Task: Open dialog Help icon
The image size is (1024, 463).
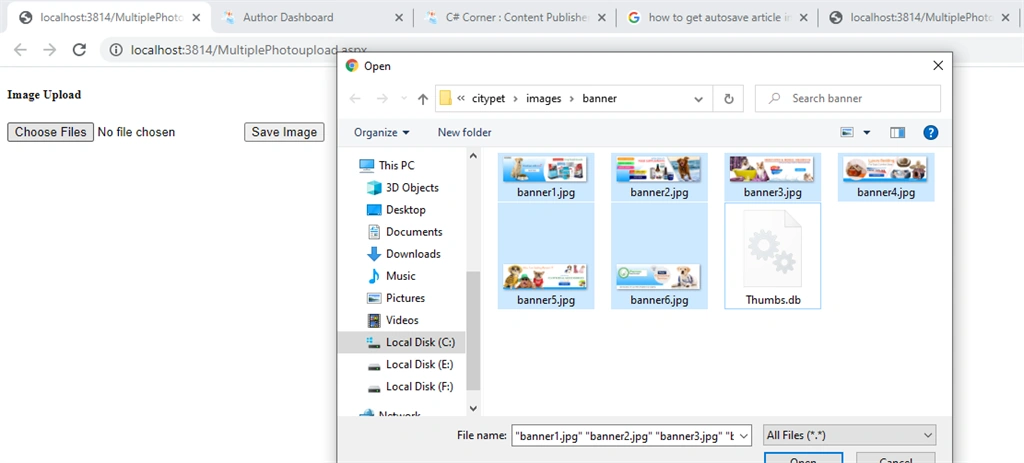Action: pyautogui.click(x=931, y=133)
